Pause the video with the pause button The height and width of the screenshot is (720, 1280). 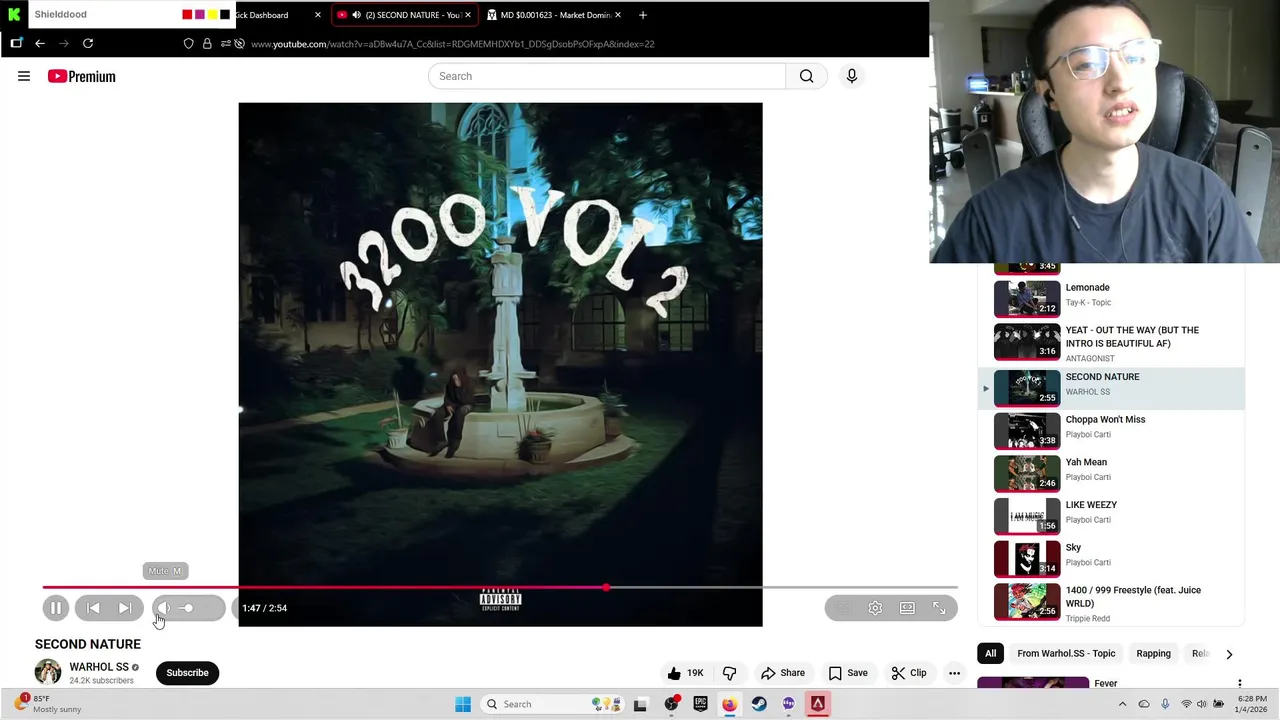tap(56, 608)
